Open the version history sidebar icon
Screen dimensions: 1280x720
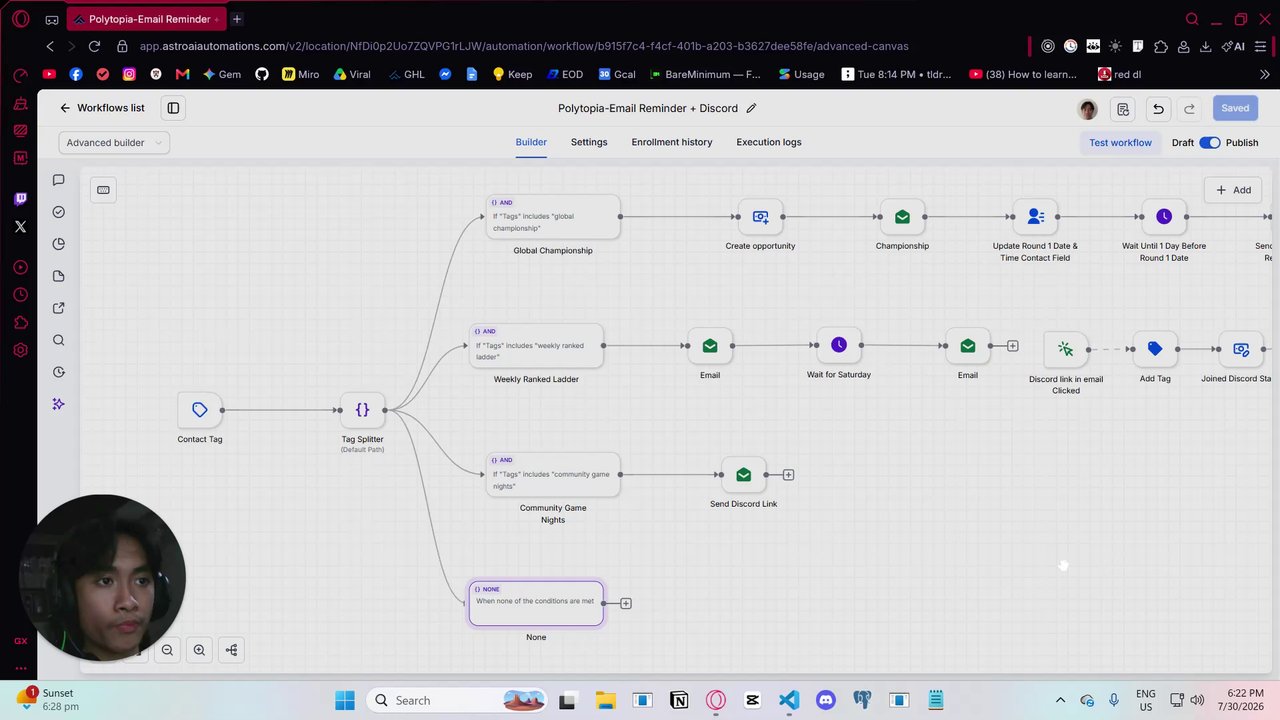(x=58, y=372)
